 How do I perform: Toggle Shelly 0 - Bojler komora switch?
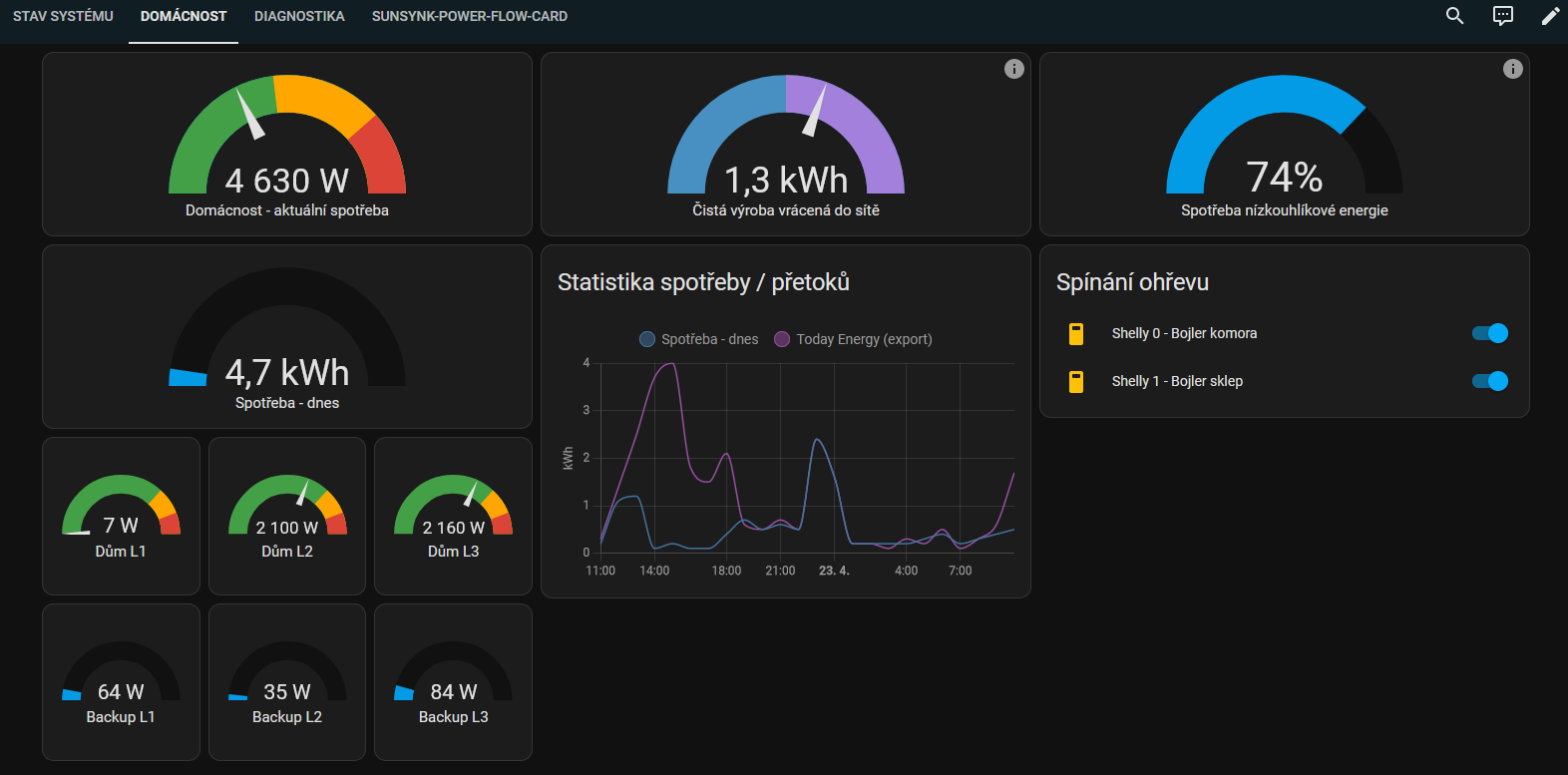point(1489,333)
